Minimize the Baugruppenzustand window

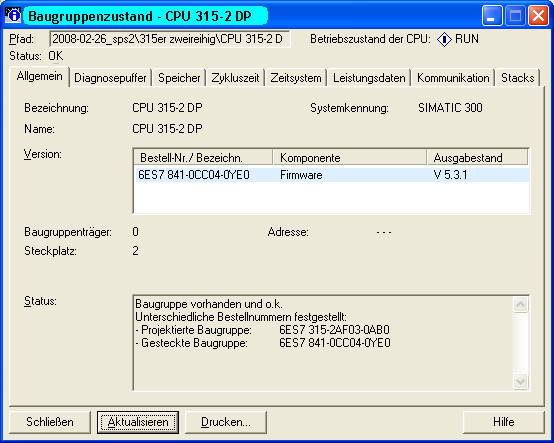[x=492, y=16]
